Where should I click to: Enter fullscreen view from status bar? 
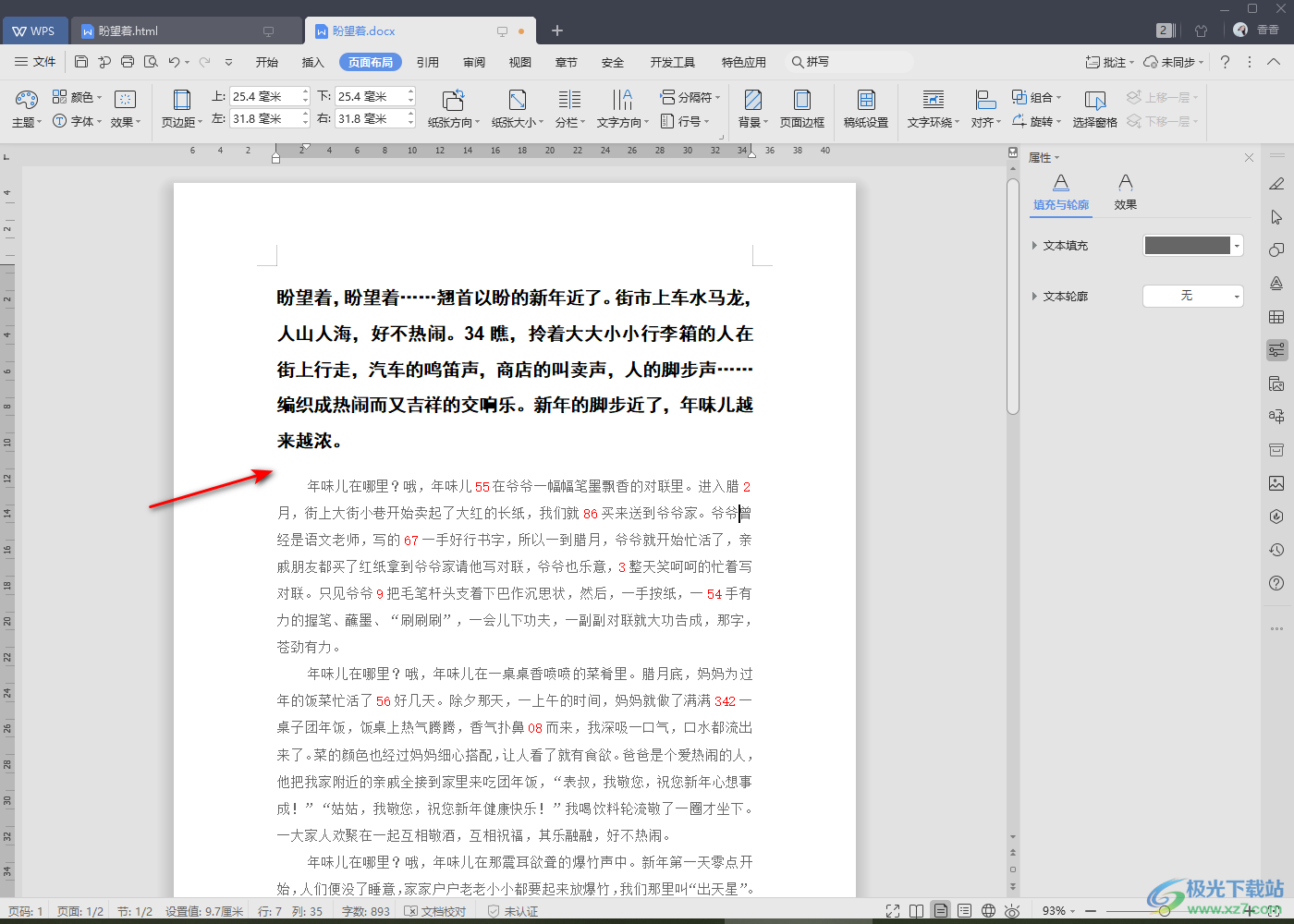(893, 911)
